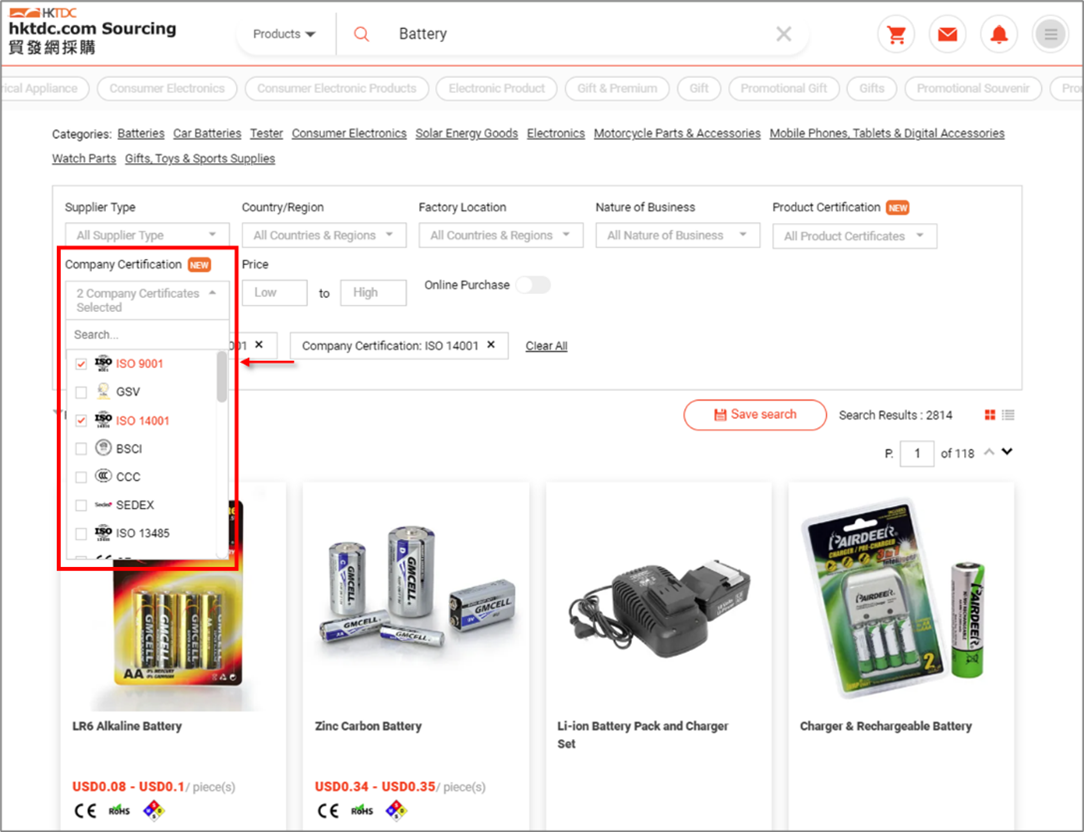
Task: Uncheck the ISO 9001 checkbox
Action: click(x=81, y=364)
